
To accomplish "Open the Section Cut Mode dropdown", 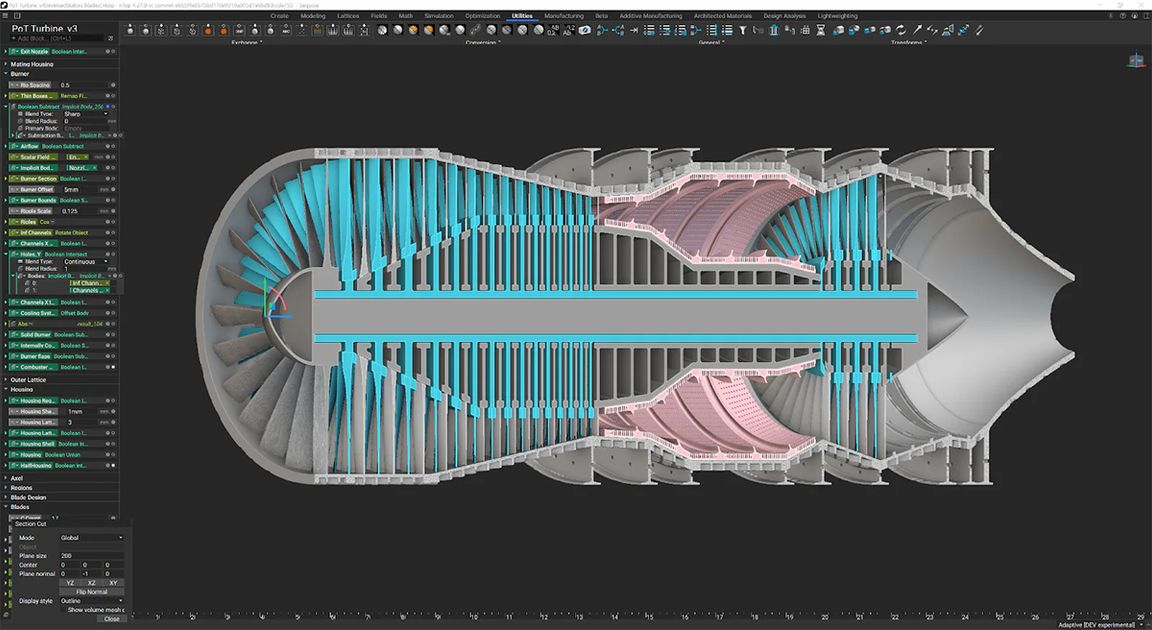I will (92, 538).
